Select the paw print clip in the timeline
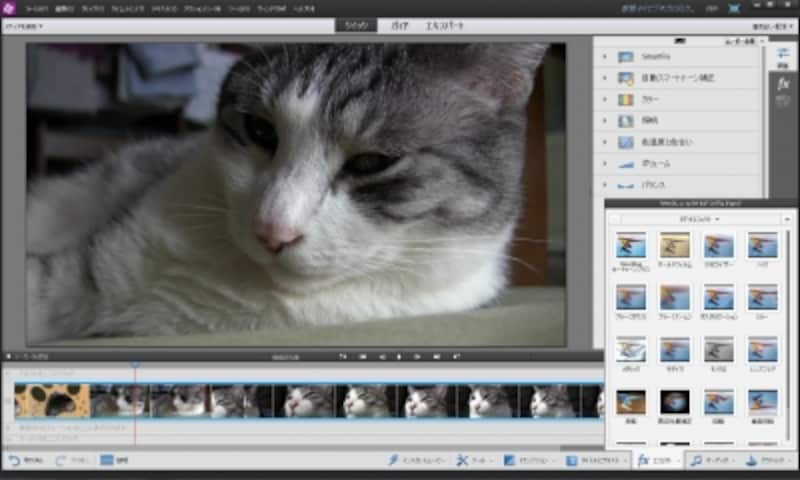This screenshot has height=480, width=800. pyautogui.click(x=52, y=400)
